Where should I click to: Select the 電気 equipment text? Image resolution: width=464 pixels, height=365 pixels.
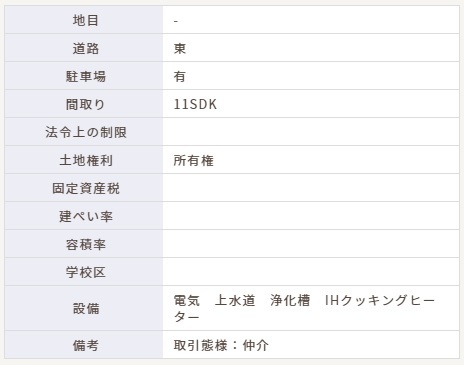pos(187,300)
